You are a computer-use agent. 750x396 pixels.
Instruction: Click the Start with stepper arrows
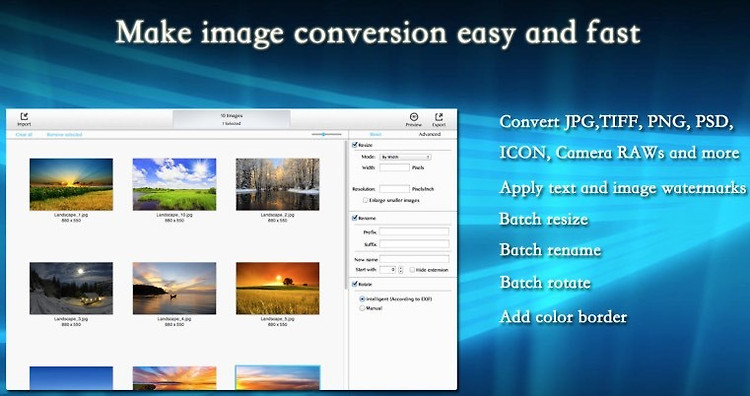pyautogui.click(x=401, y=270)
